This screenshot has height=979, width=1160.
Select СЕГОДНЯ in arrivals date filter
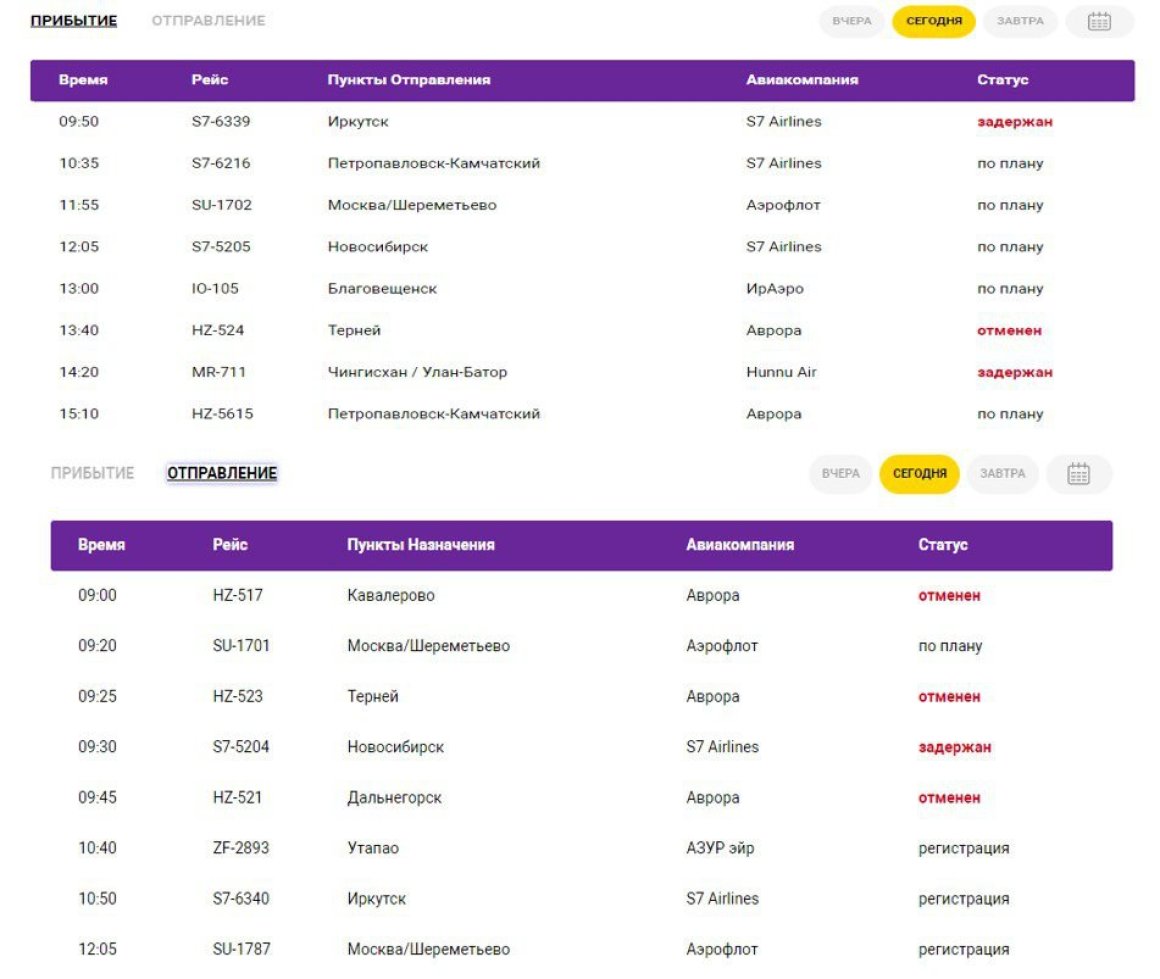[x=934, y=21]
